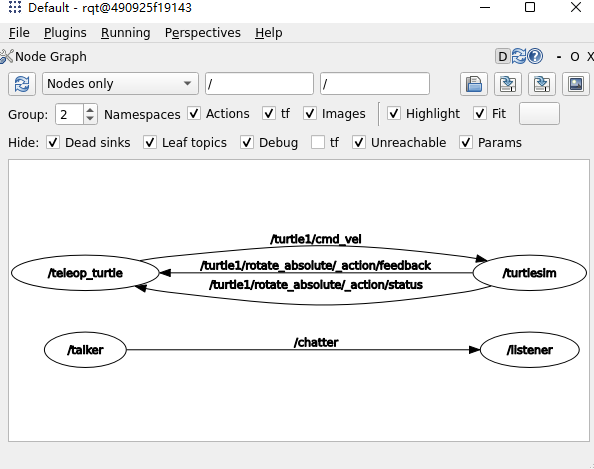Toggle the Highlight checkbox
This screenshot has width=594, height=469.
click(x=394, y=113)
